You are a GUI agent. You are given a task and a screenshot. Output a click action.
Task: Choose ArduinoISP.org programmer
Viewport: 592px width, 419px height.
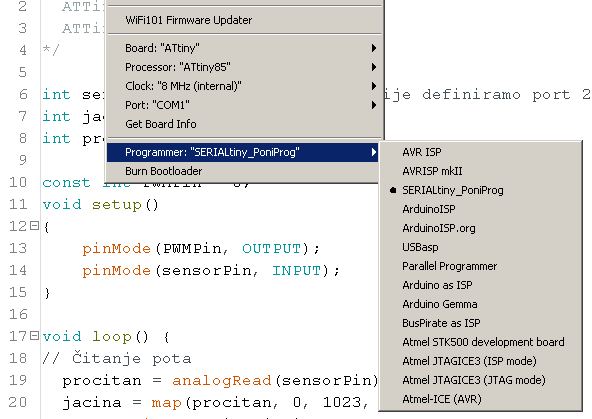point(481,228)
